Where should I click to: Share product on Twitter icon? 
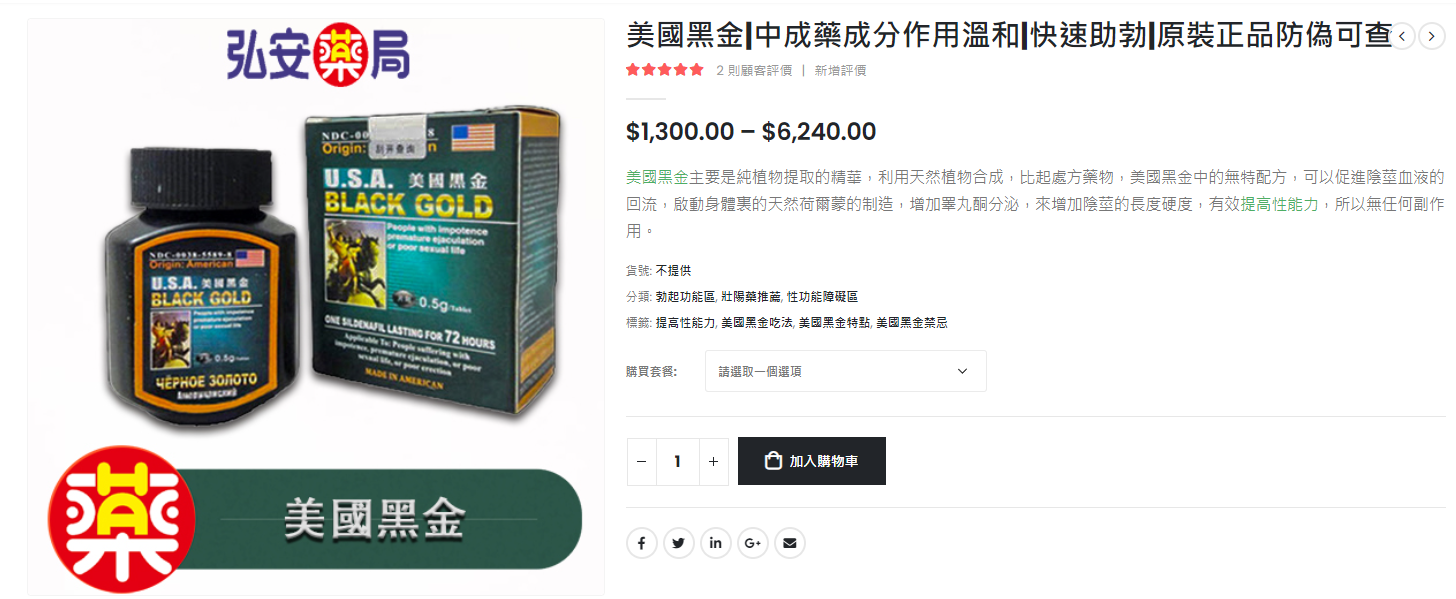pos(679,543)
